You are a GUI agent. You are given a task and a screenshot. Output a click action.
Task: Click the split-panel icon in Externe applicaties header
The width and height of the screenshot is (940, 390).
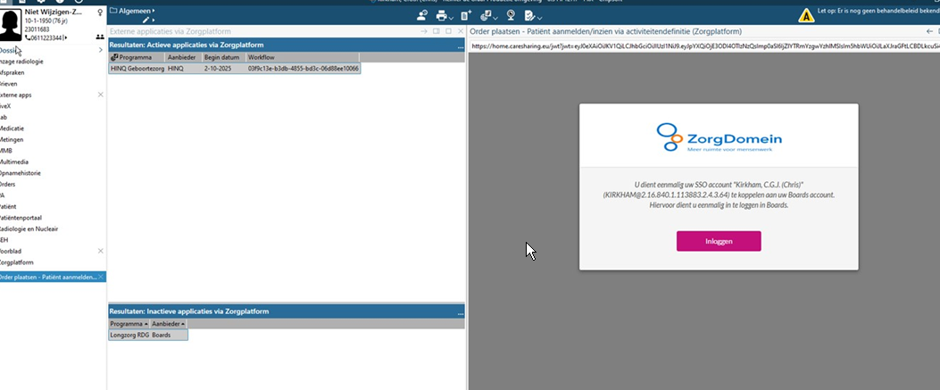436,31
